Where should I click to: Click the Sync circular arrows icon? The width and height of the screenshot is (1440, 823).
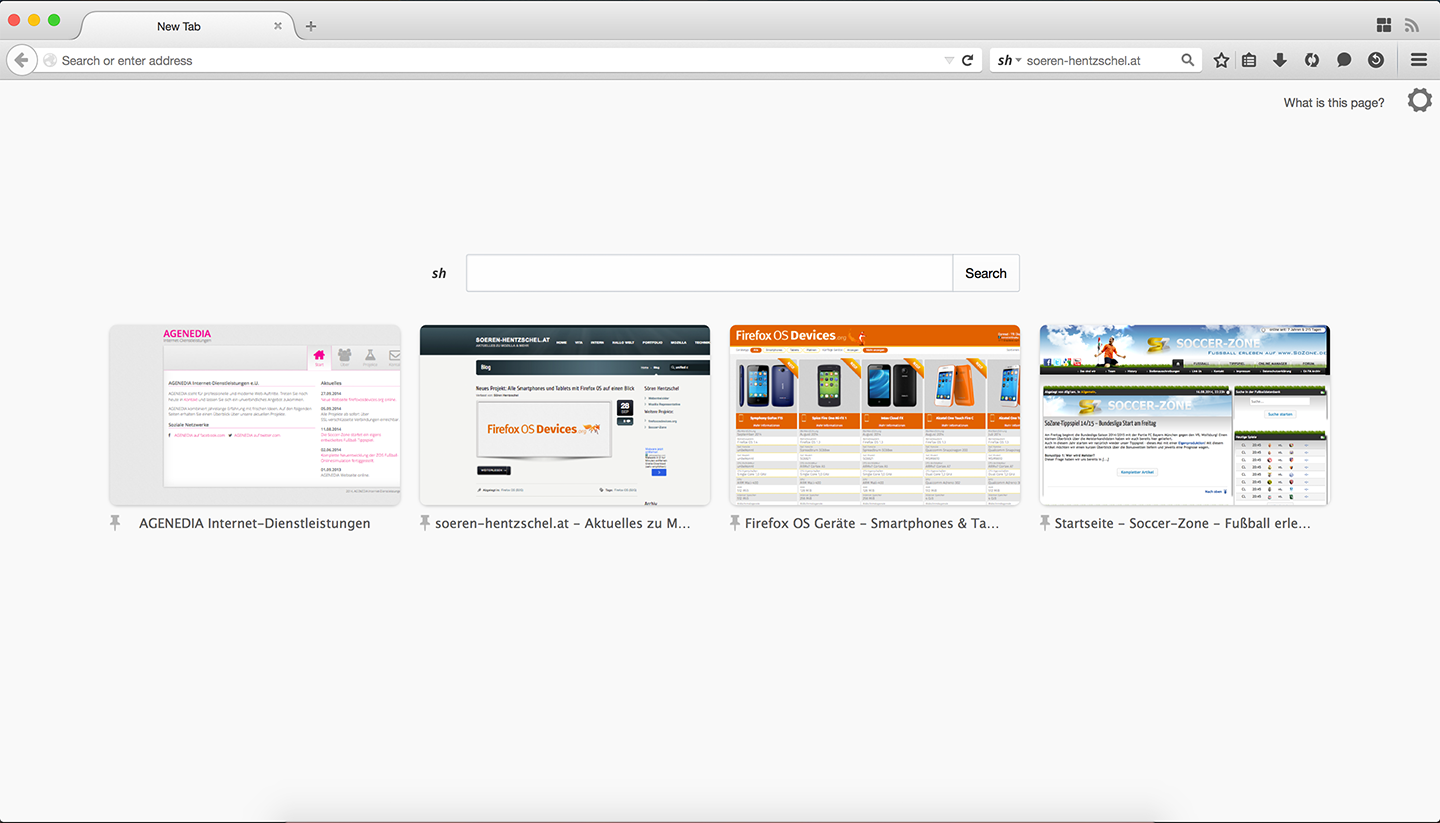[1312, 60]
